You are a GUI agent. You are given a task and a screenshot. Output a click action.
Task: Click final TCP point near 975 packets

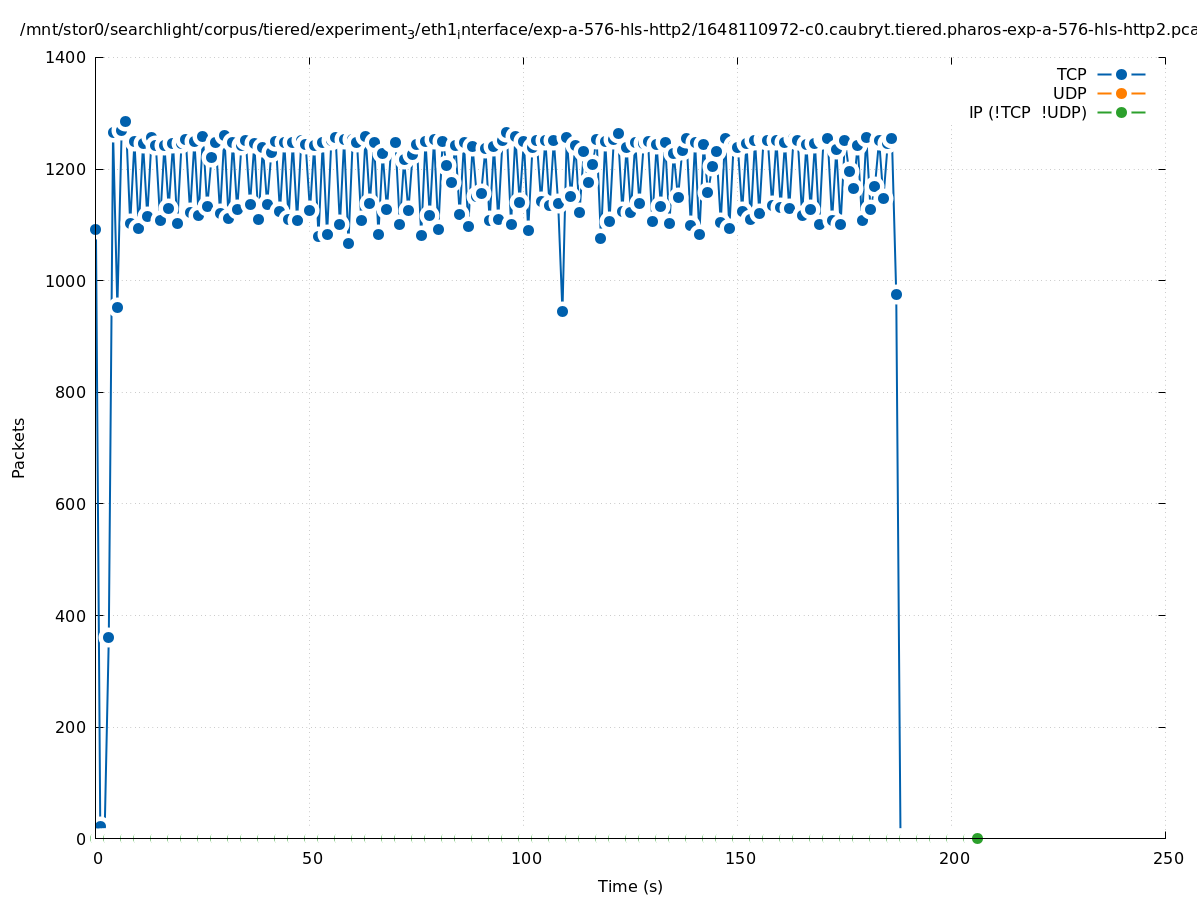896,294
